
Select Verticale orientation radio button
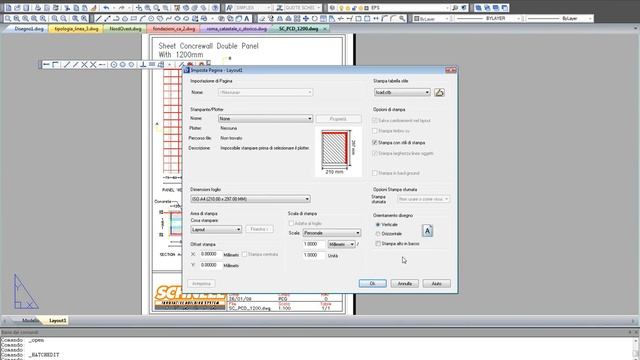click(378, 224)
